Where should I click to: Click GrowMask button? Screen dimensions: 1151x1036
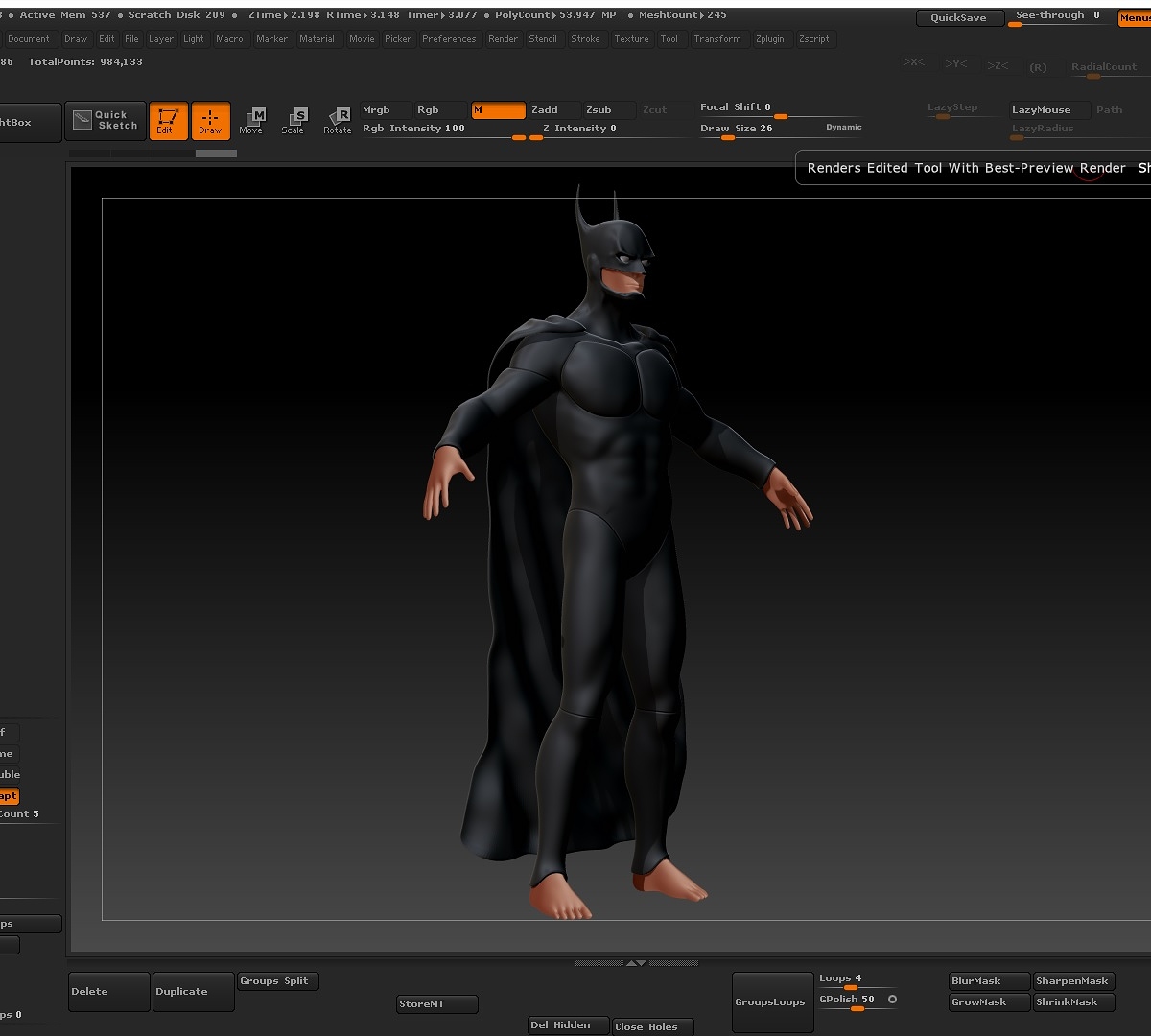coord(990,1002)
